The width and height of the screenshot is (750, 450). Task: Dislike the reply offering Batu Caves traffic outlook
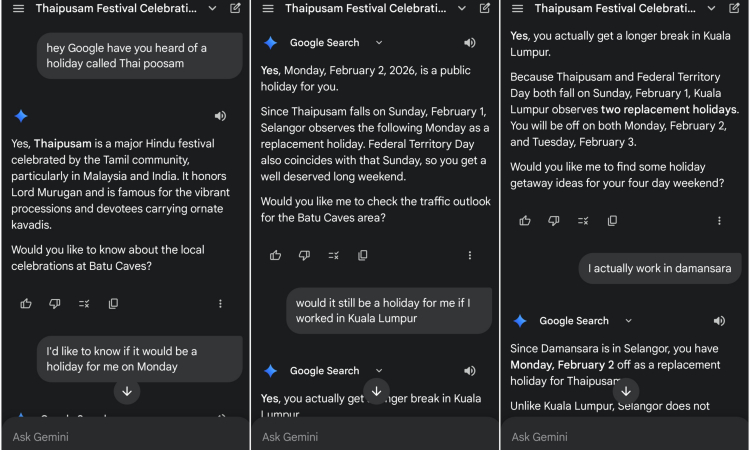point(305,255)
